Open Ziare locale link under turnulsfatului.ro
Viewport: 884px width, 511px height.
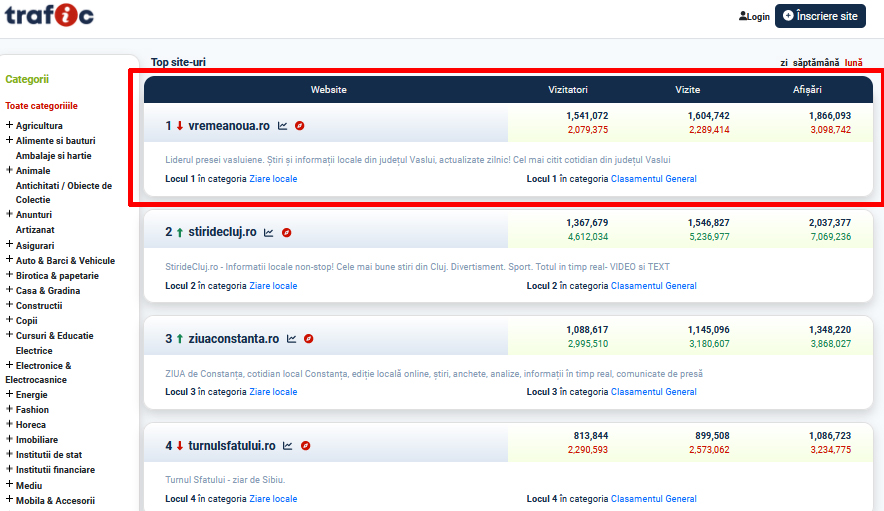273,499
